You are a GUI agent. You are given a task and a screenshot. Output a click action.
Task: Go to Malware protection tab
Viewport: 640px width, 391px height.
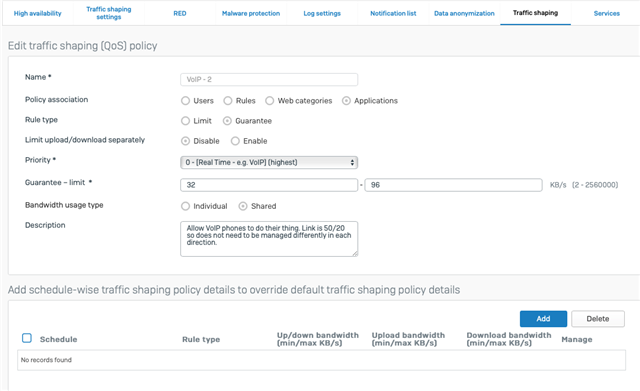(251, 13)
